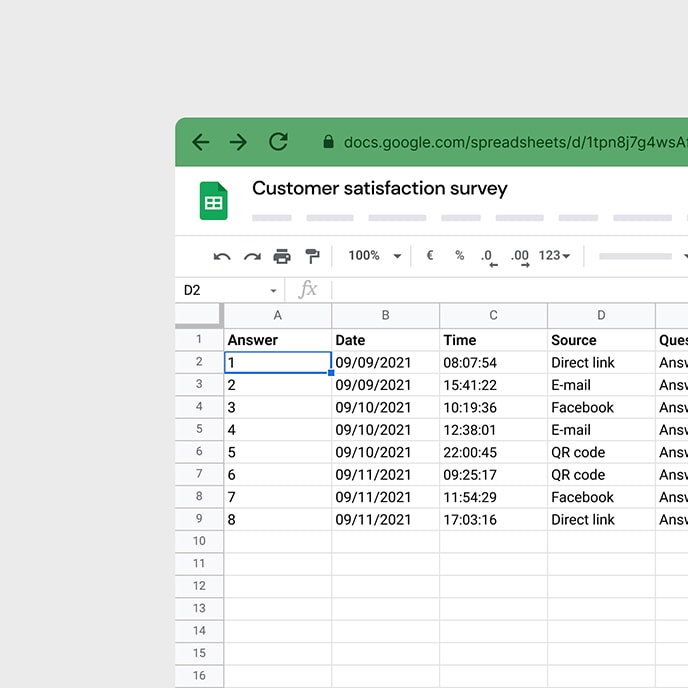Select the cell with time 08:07:54
Viewport: 688px width, 688px height.
point(494,362)
